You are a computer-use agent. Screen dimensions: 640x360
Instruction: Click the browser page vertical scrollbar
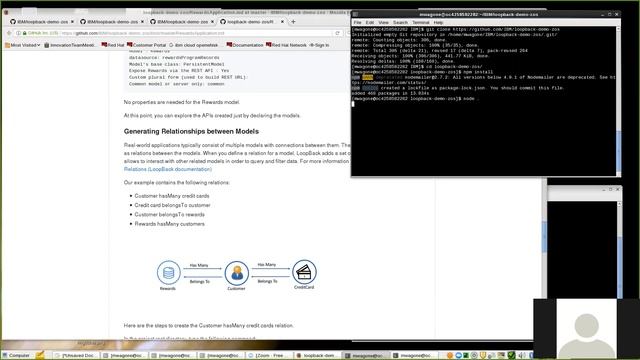point(544,237)
